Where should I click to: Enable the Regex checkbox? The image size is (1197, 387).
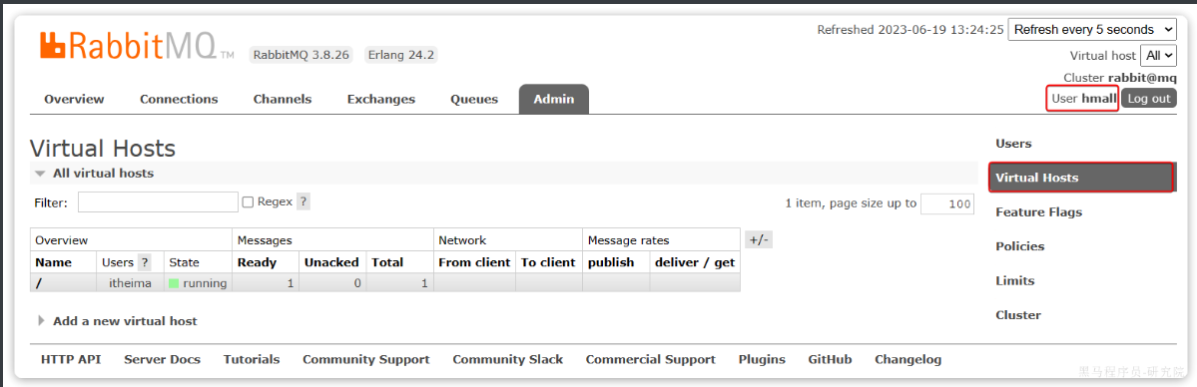[247, 202]
